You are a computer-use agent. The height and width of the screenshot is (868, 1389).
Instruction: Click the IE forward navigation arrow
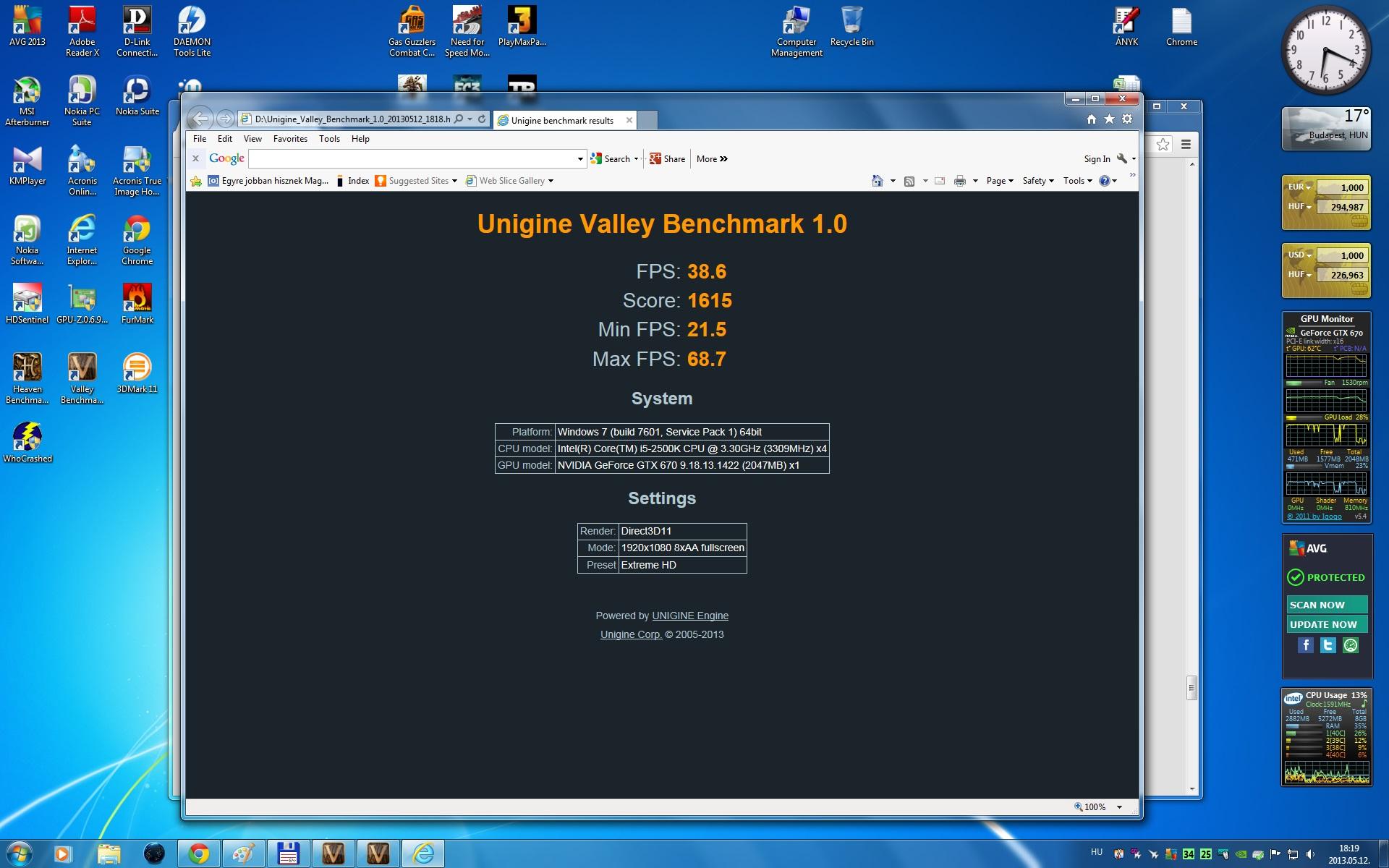[x=226, y=119]
